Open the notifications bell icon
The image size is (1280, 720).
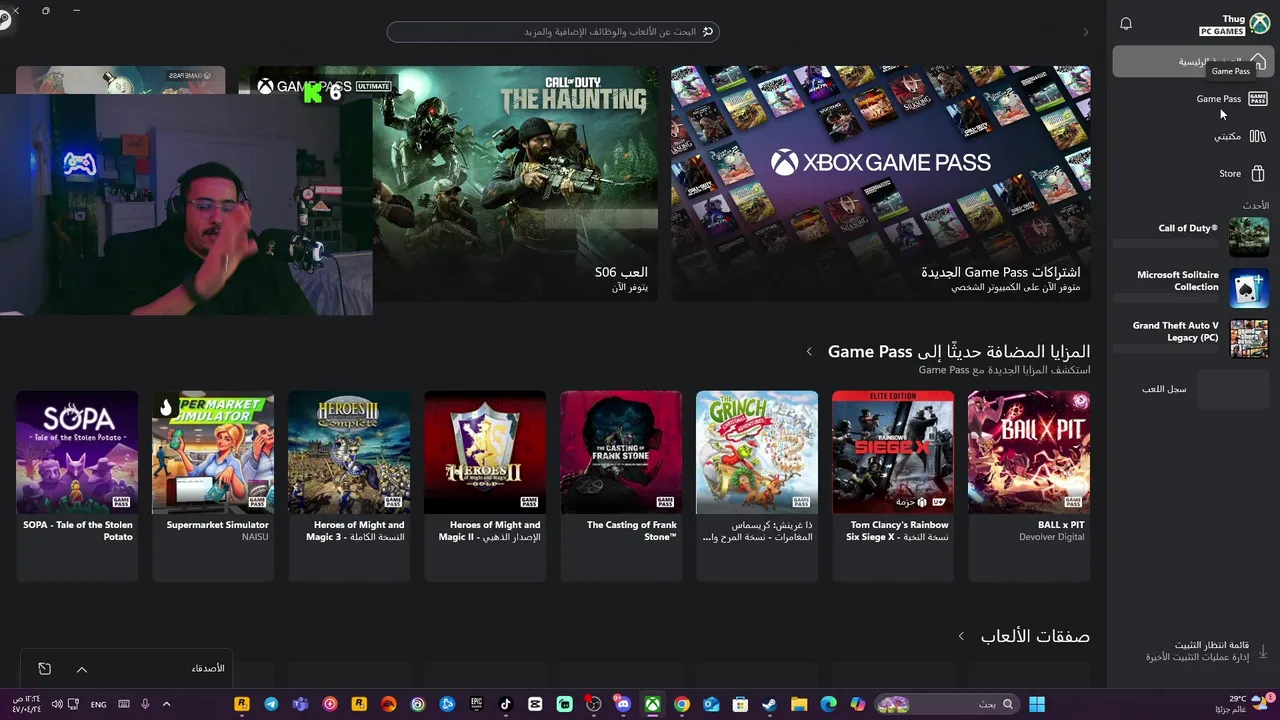coord(1126,24)
